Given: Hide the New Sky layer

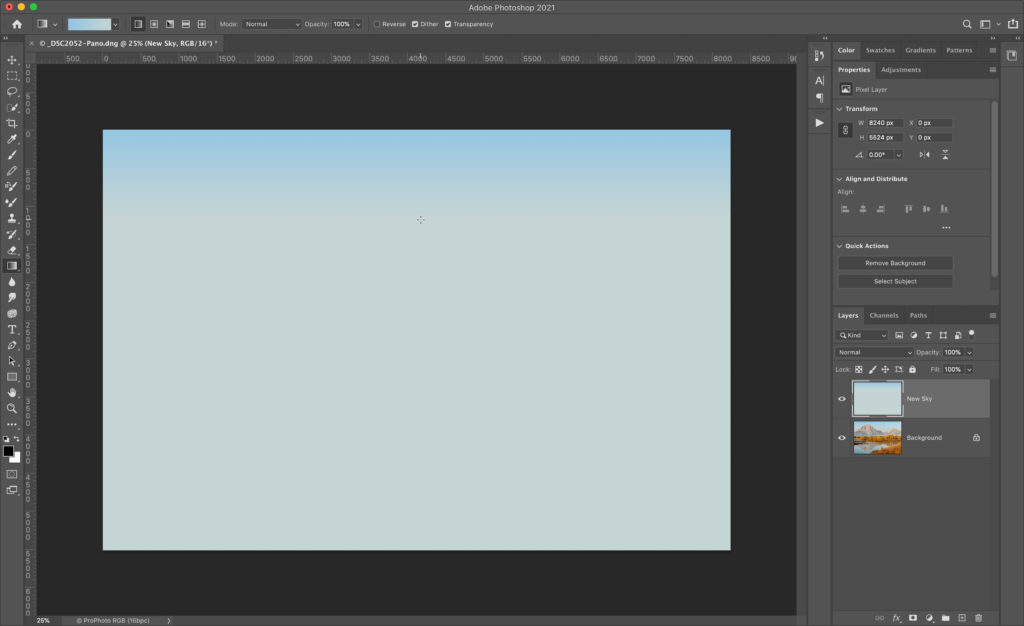Looking at the screenshot, I should (842, 399).
